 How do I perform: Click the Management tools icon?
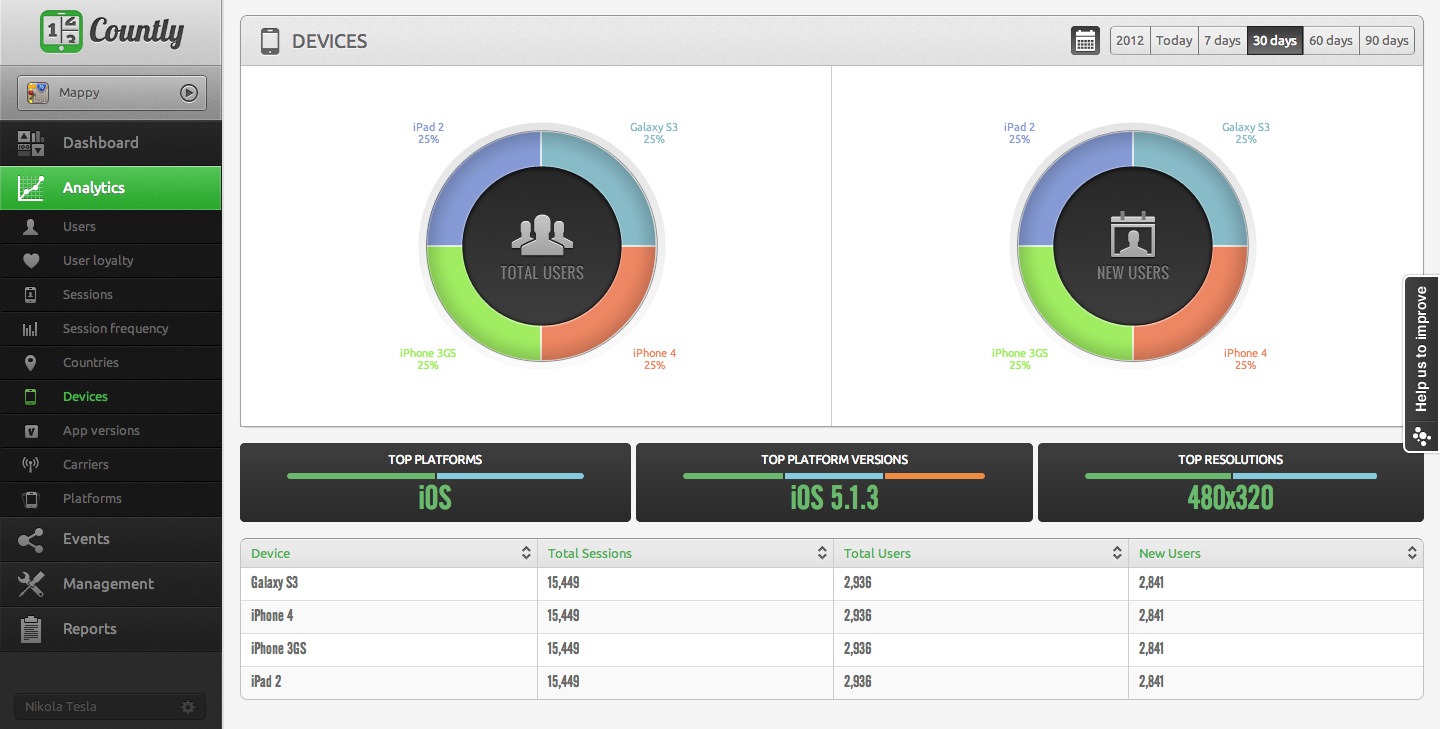[31, 584]
